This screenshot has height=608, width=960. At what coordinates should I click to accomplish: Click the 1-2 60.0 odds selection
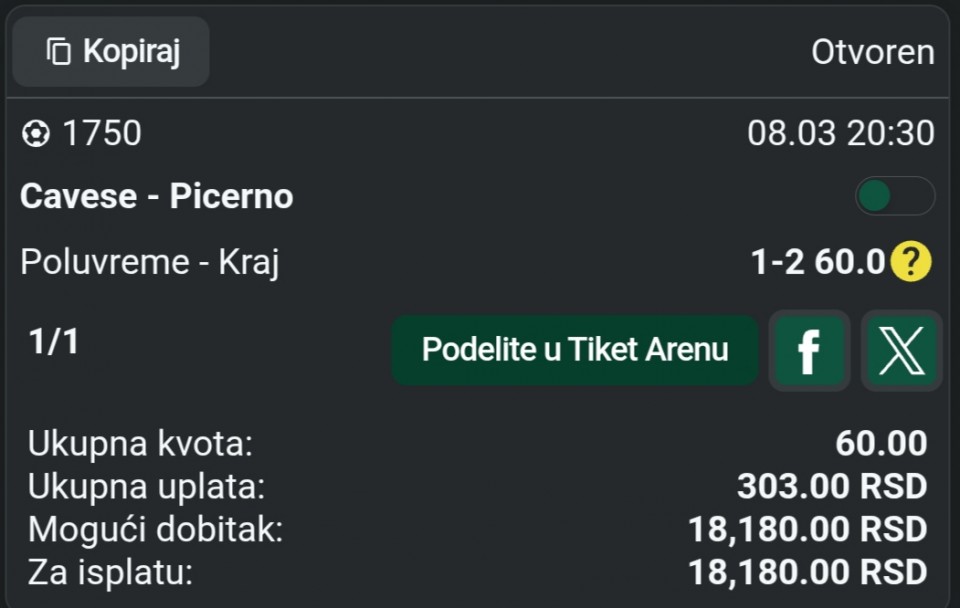818,262
